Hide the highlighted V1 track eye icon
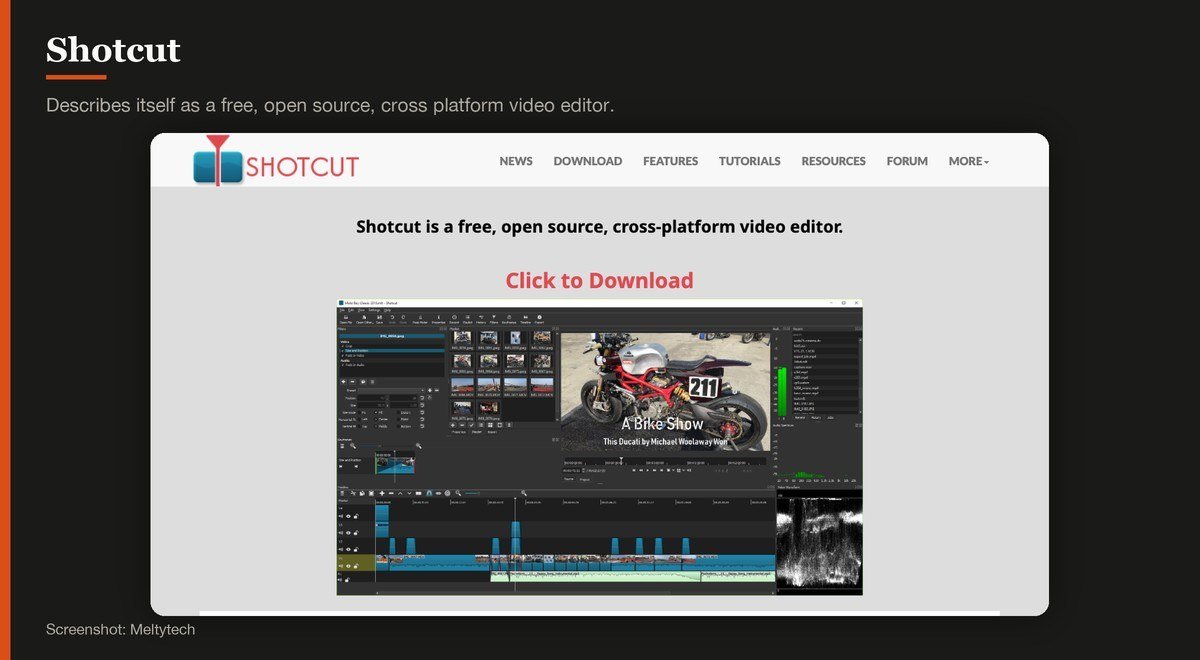1200x660 pixels. tap(348, 566)
